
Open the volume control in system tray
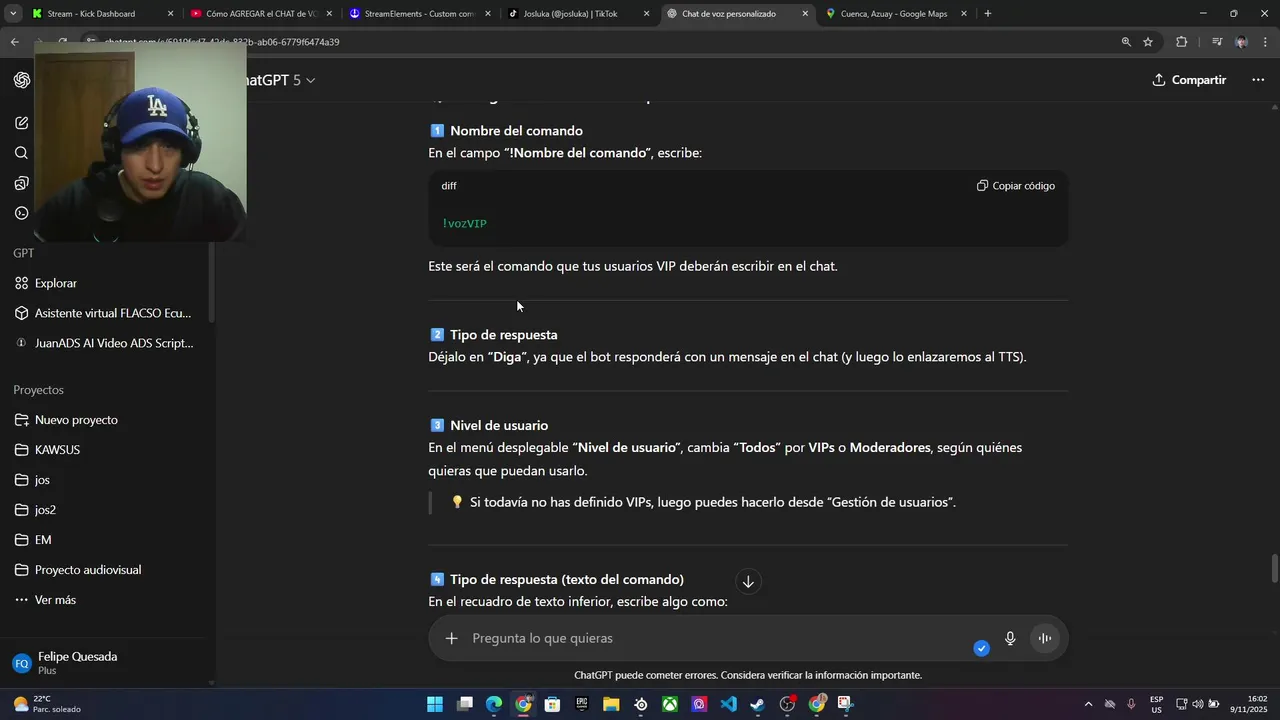[1198, 704]
